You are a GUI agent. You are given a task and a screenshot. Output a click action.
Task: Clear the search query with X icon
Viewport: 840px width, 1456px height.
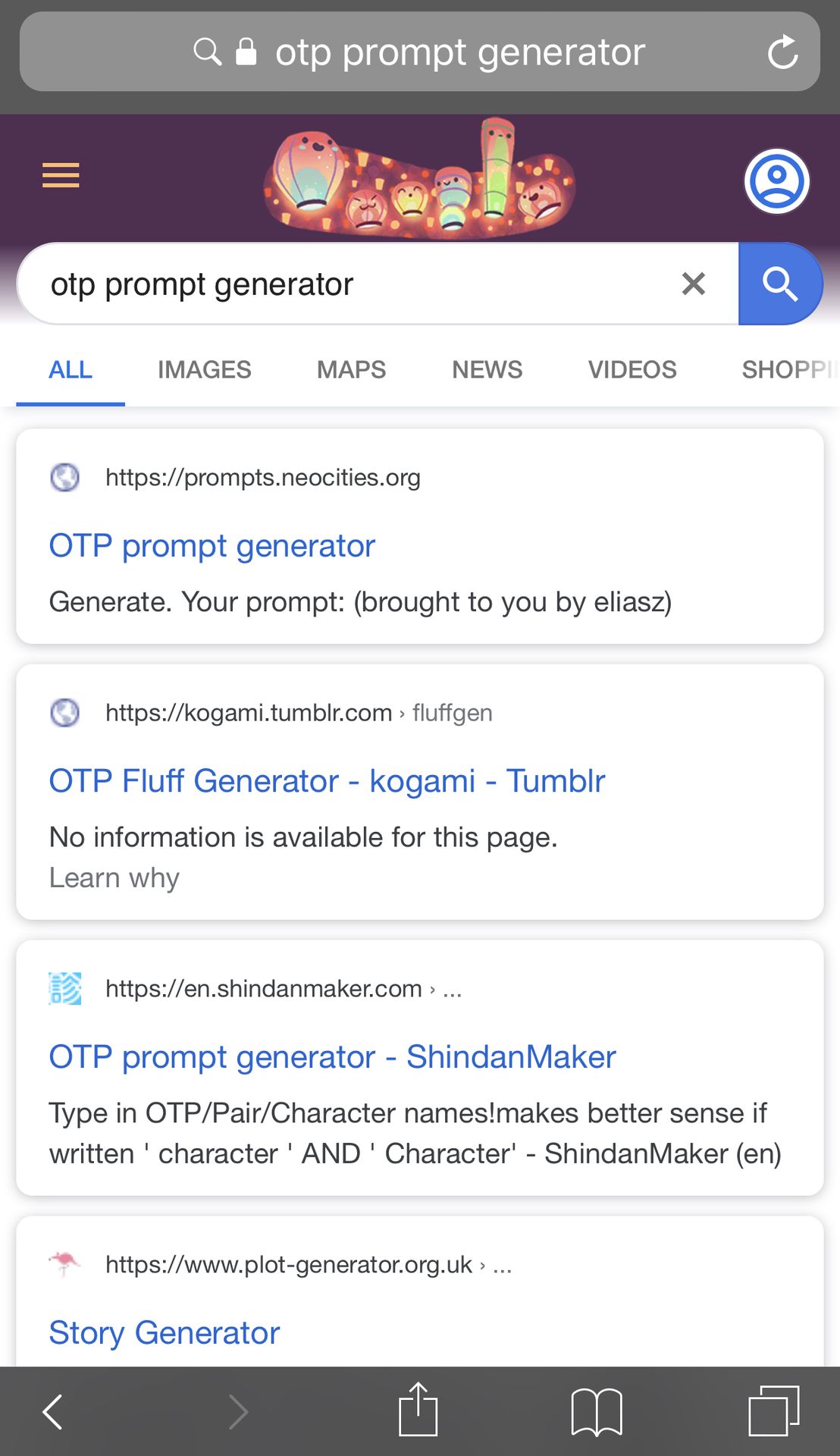(x=693, y=284)
